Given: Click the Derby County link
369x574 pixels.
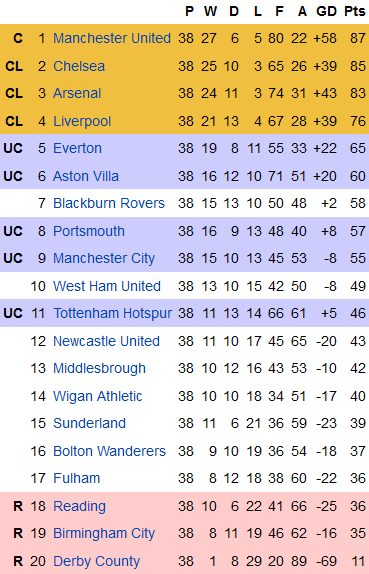Looking at the screenshot, I should click(97, 561).
